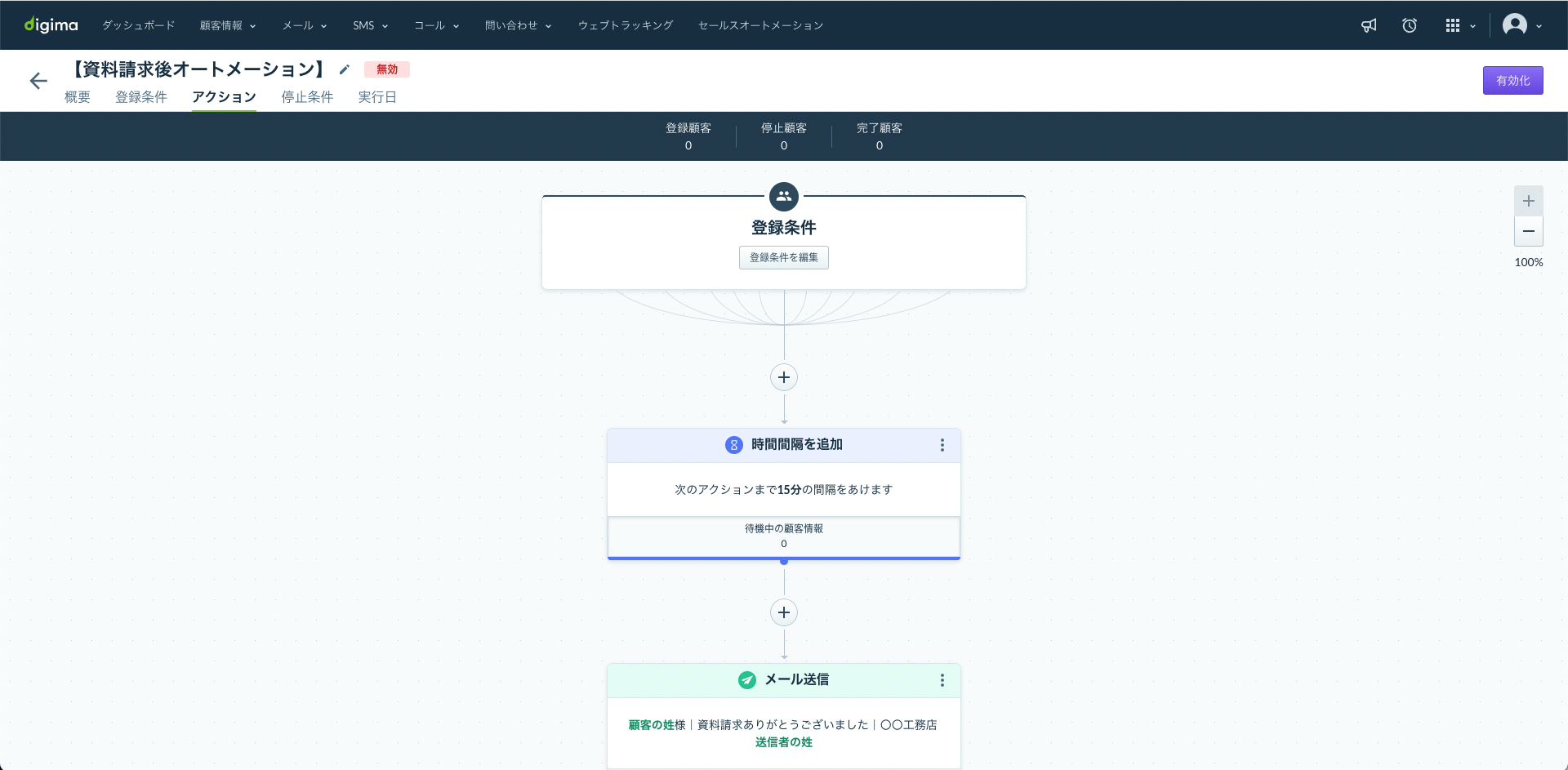
Task: Switch to the 登録条件 tab
Action: (141, 97)
